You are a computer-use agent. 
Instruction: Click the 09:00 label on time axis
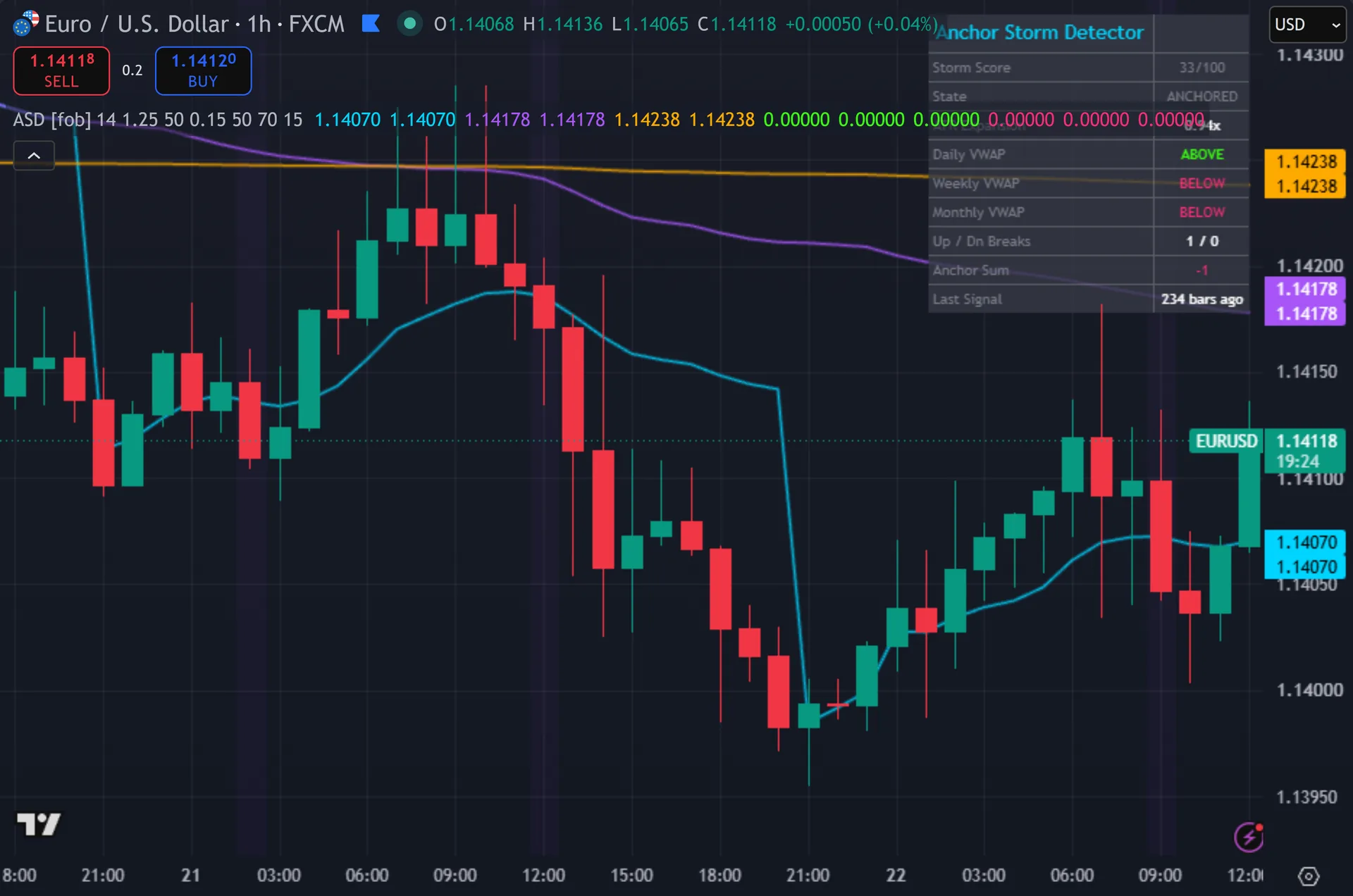point(455,876)
